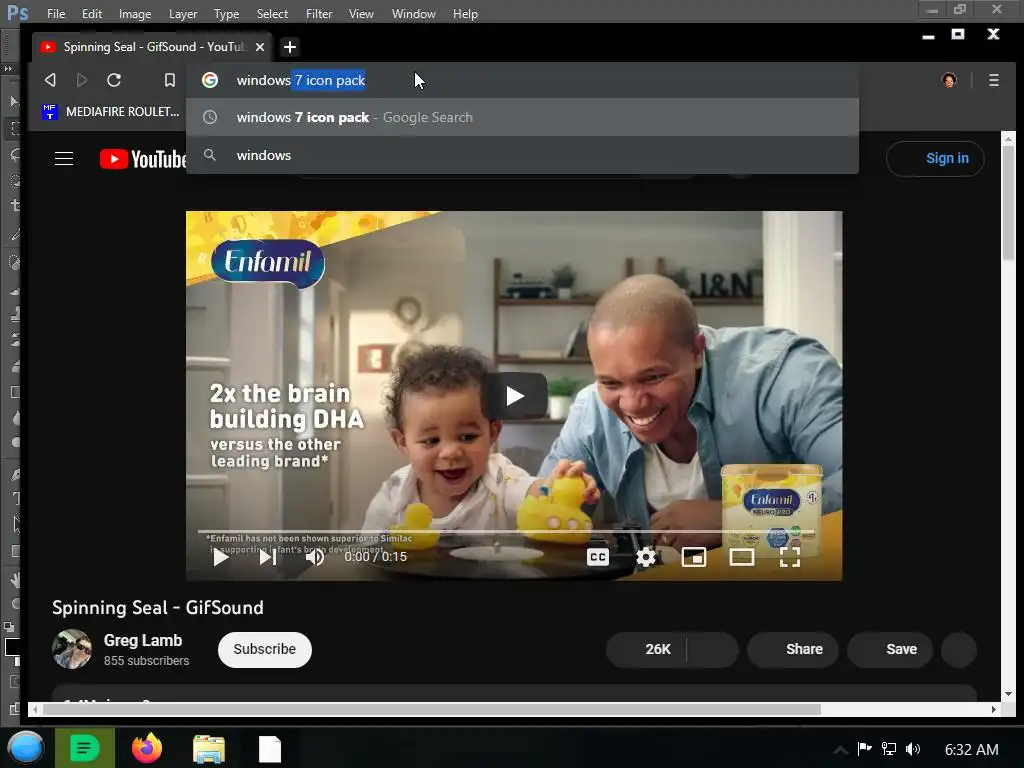Image resolution: width=1024 pixels, height=768 pixels.
Task: Show hidden system tray icons
Action: coord(840,750)
